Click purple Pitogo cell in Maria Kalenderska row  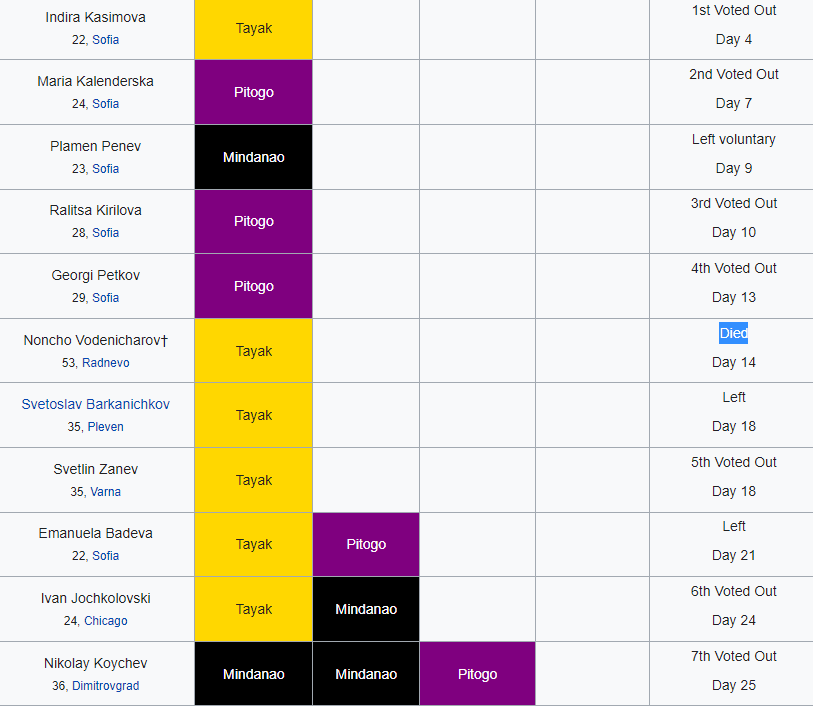pyautogui.click(x=254, y=92)
